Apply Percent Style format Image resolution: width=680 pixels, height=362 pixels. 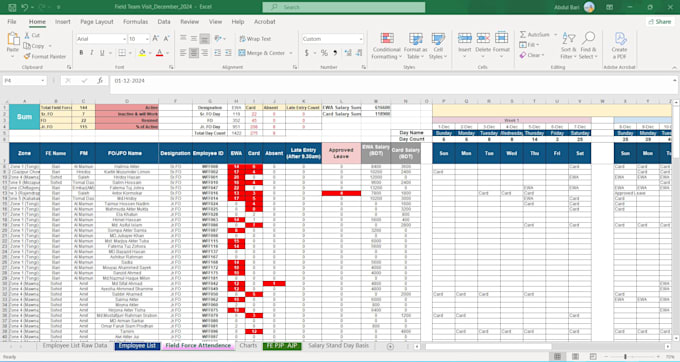pos(324,53)
